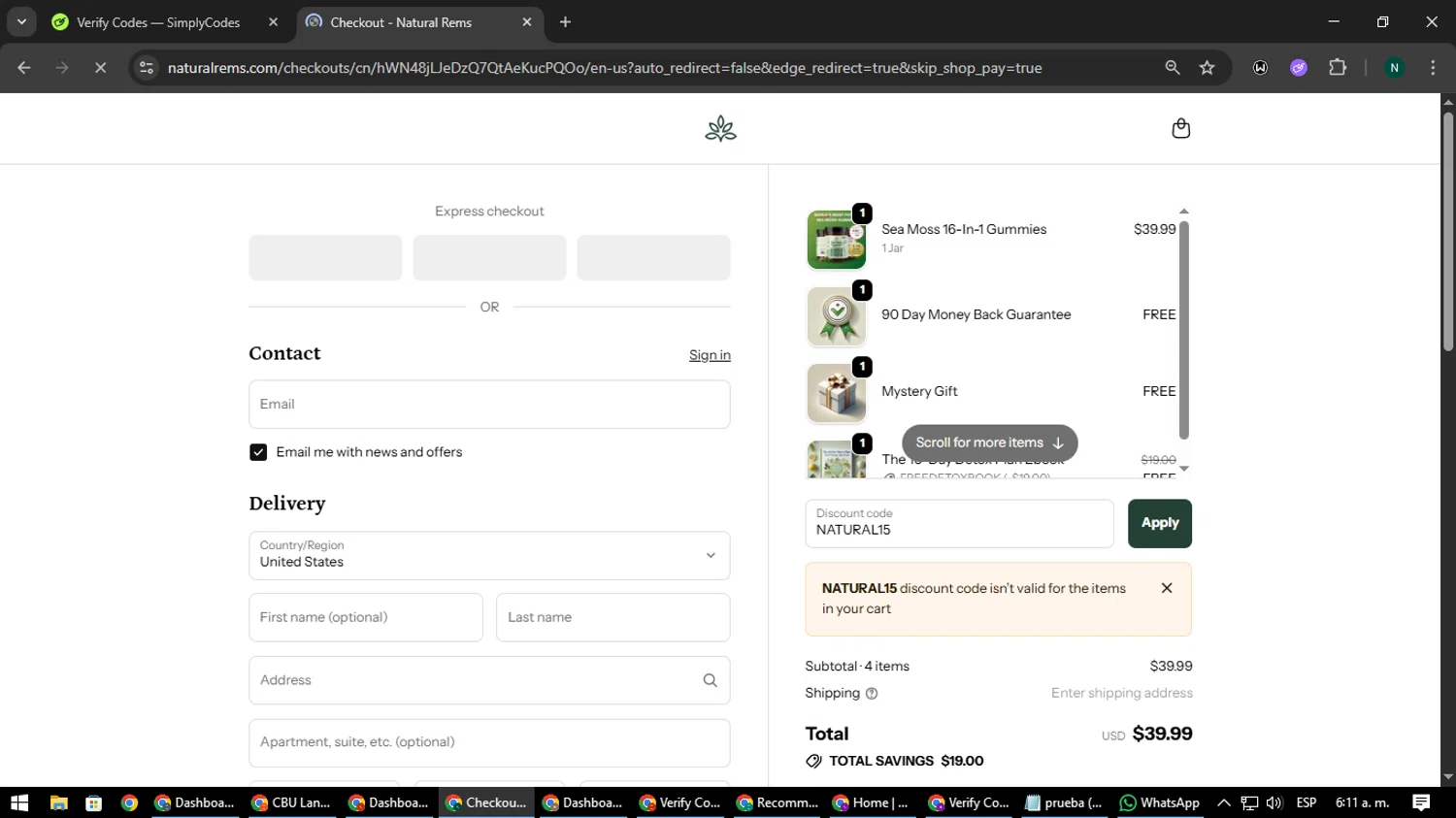Apply the discount code

[x=1160, y=523]
